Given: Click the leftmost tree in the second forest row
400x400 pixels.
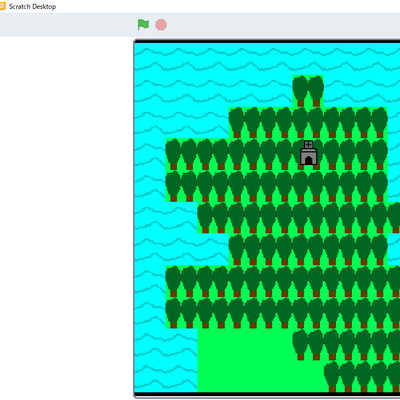Looking at the screenshot, I should tap(173, 186).
